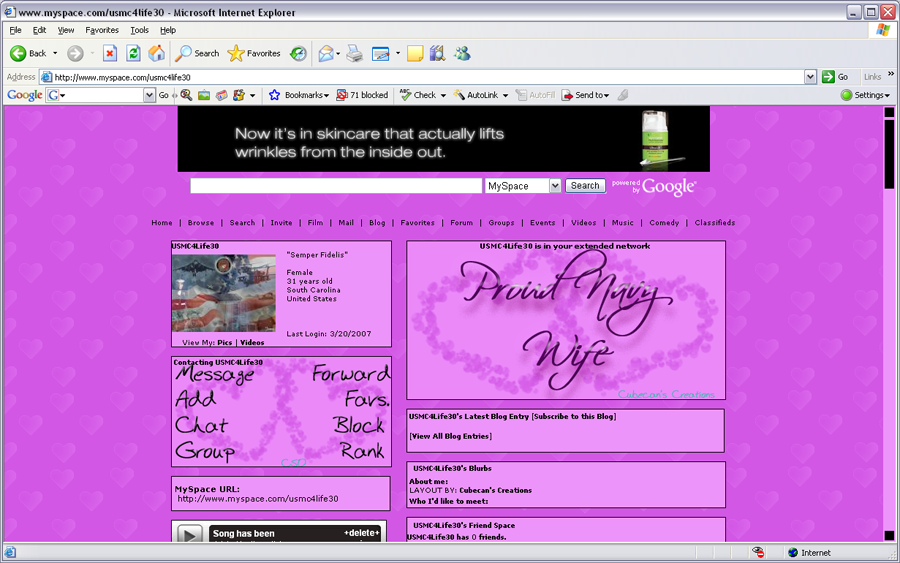Click the MySpace Search button
Screen dimensions: 900x563
pyautogui.click(x=585, y=185)
